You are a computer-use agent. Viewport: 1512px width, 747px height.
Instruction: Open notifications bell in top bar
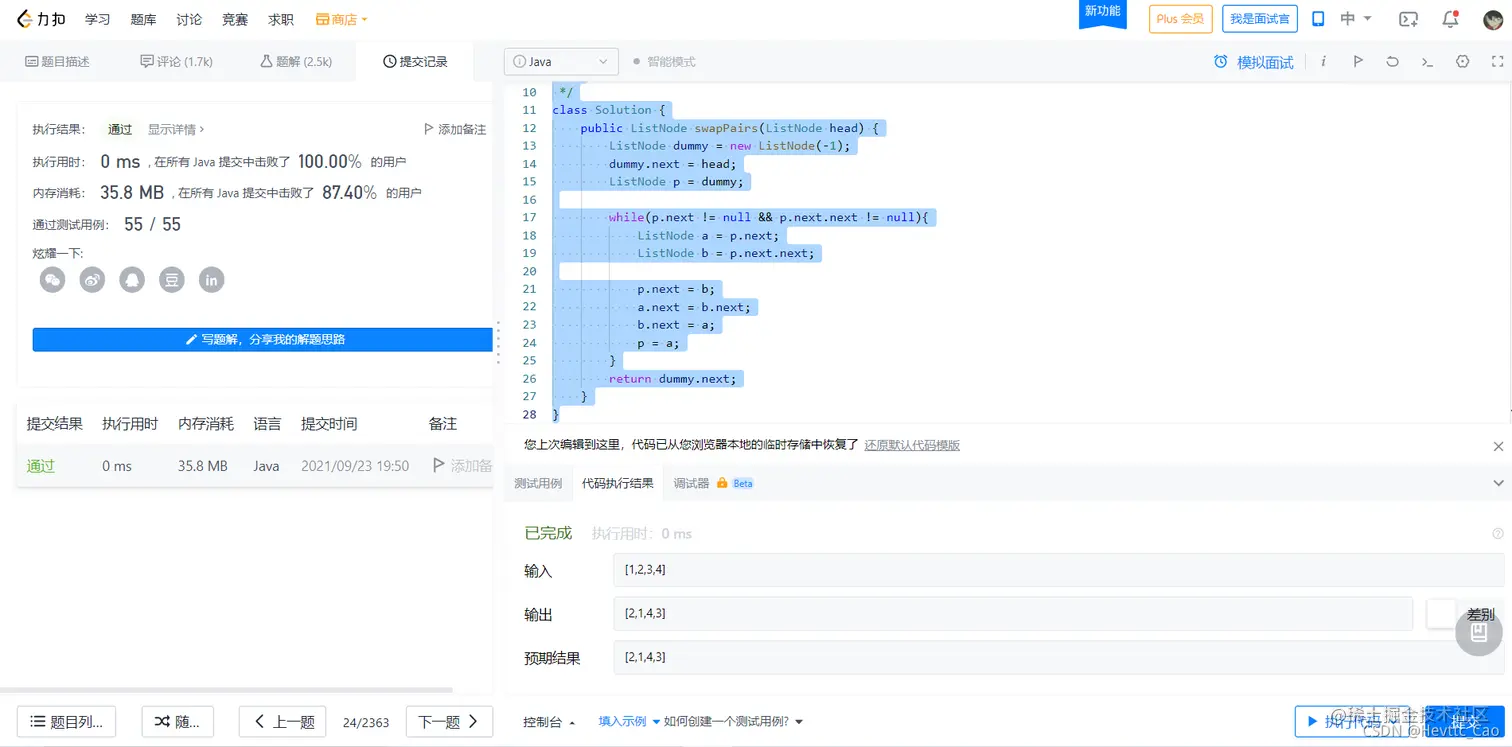tap(1450, 19)
